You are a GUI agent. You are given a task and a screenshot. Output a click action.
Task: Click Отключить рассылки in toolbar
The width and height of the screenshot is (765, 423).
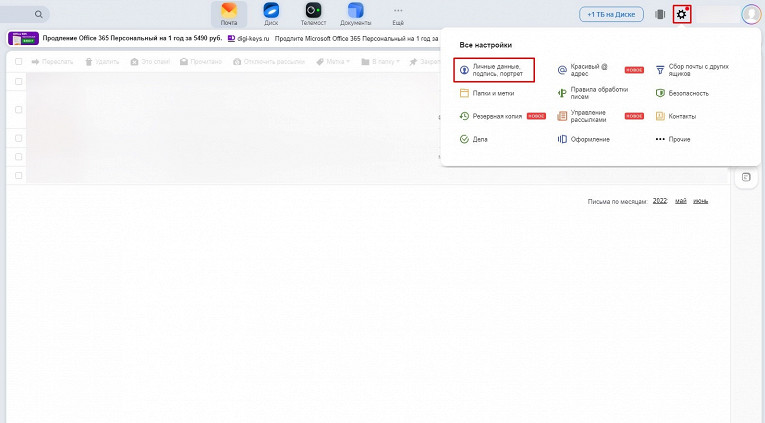[x=269, y=61]
